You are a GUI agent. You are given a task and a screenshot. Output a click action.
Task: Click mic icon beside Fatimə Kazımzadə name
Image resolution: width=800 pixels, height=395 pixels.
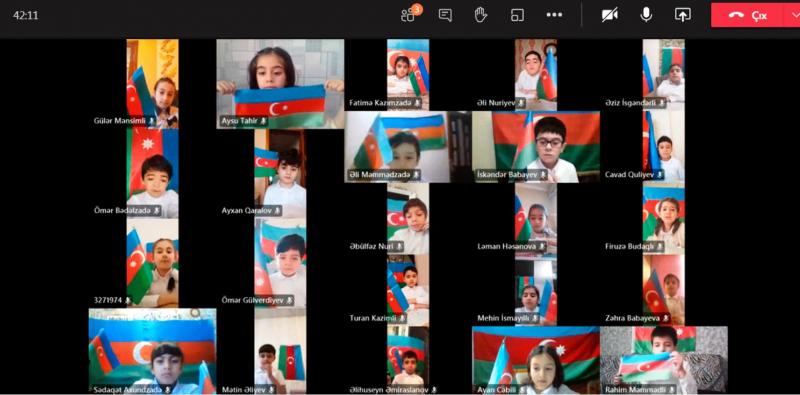[417, 103]
